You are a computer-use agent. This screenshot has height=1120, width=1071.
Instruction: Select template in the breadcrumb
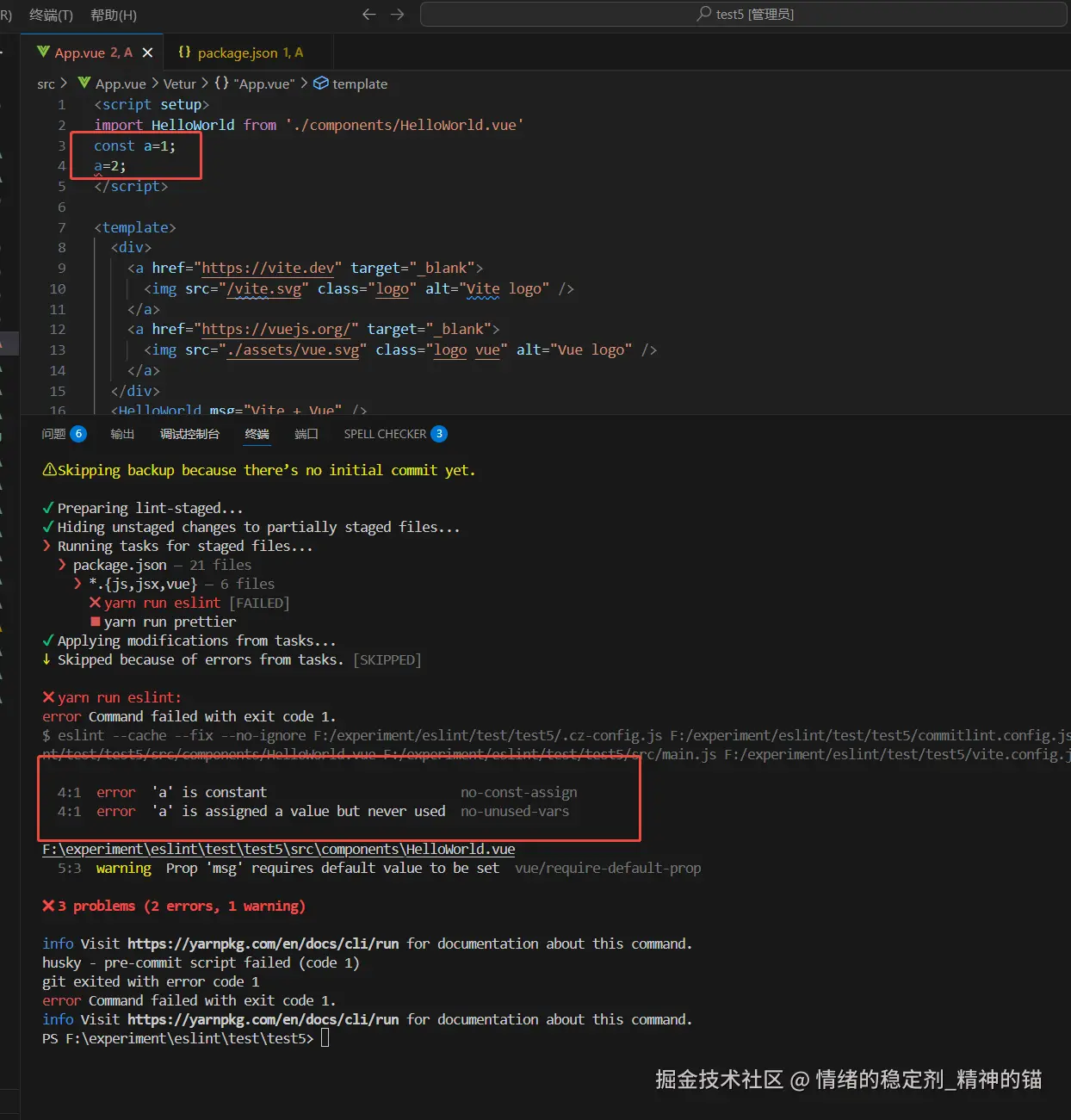tap(360, 84)
